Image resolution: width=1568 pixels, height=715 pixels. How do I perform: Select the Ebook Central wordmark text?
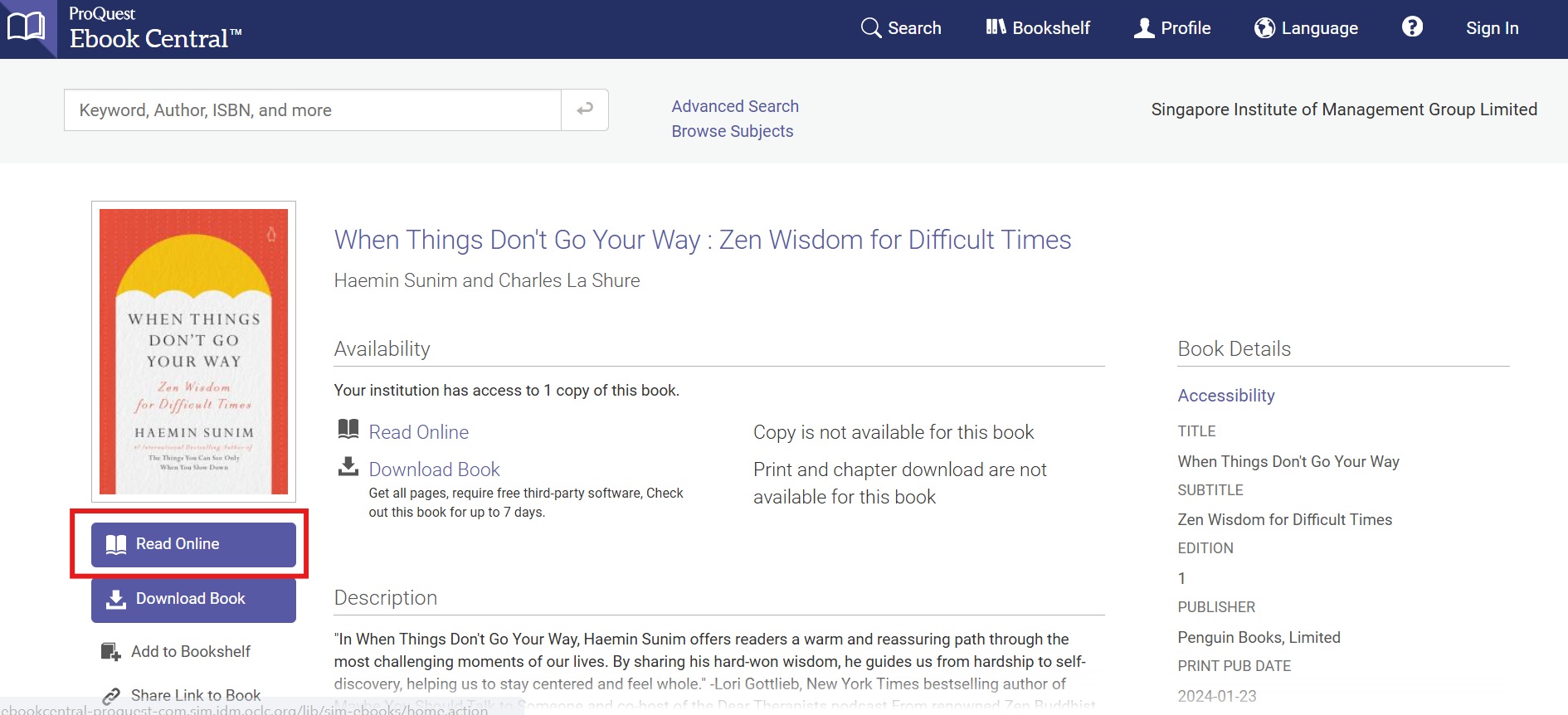[155, 39]
